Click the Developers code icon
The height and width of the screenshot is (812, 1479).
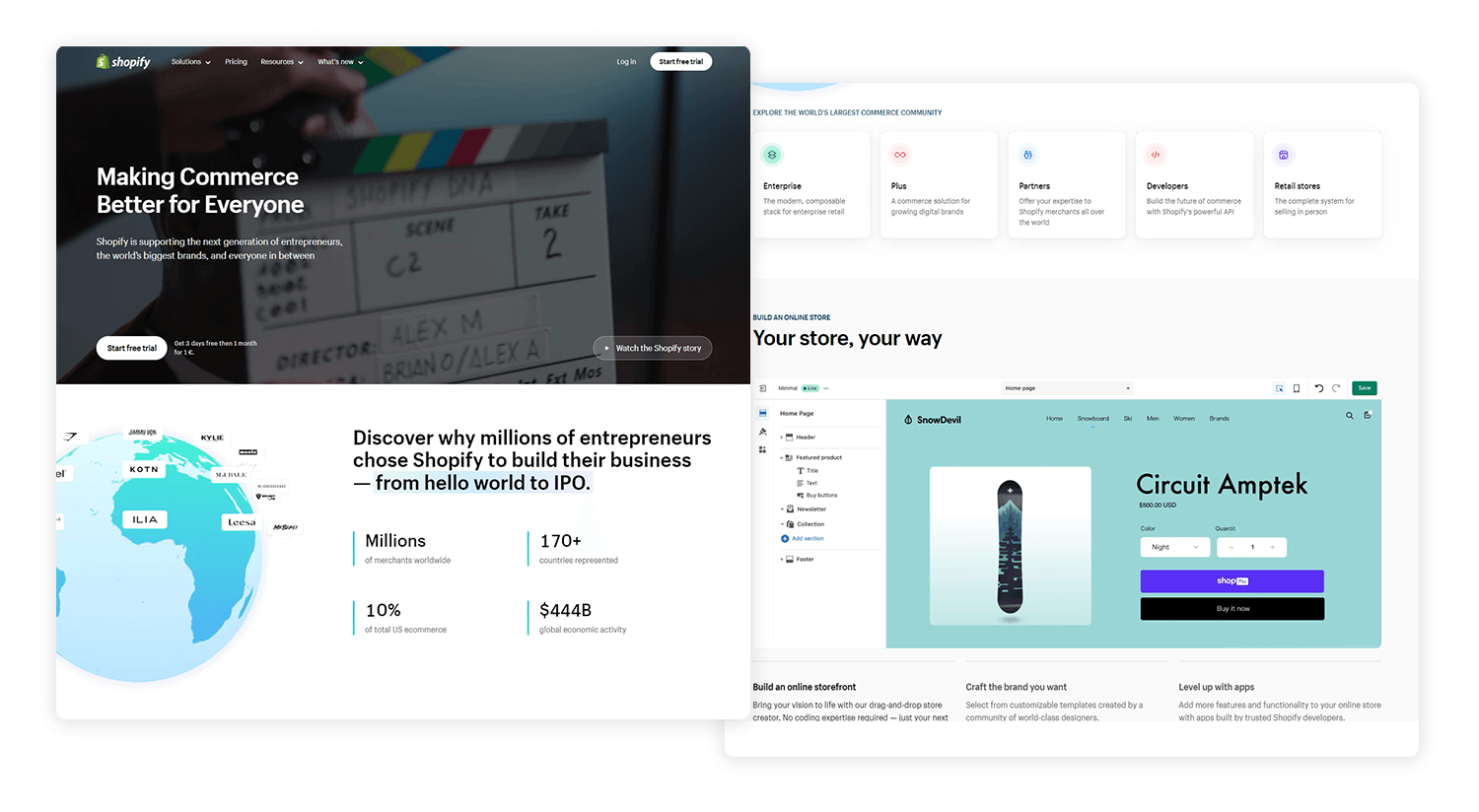[x=1156, y=155]
